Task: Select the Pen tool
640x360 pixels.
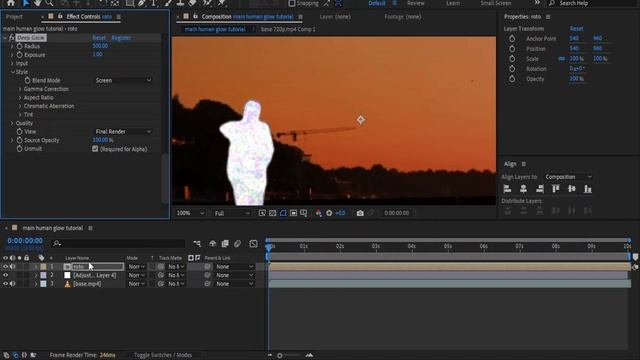Action: click(x=142, y=3)
